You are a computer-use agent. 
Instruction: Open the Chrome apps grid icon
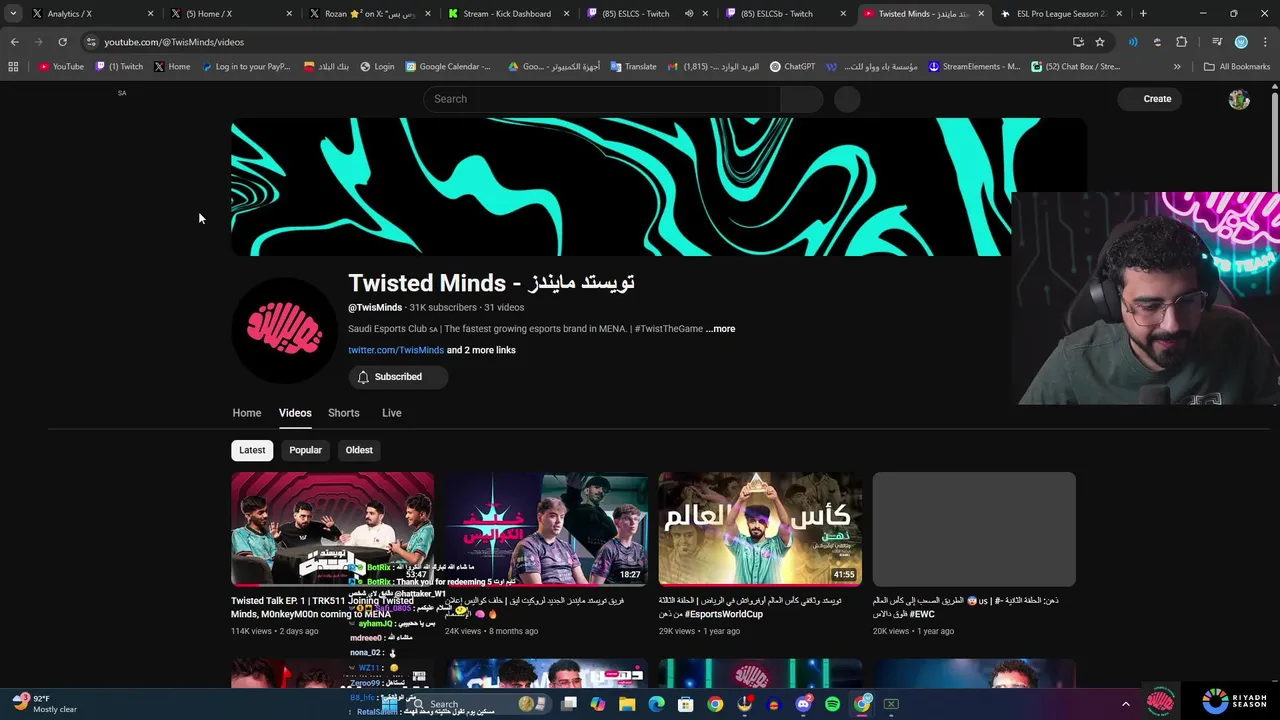13,67
